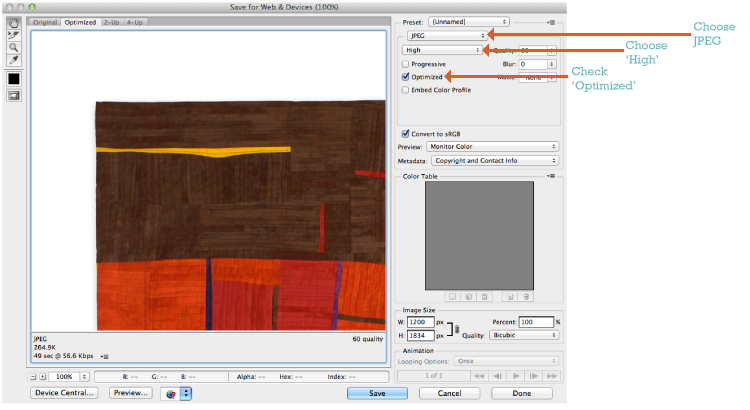Click the quilt image preview
750x410 pixels.
241,216
